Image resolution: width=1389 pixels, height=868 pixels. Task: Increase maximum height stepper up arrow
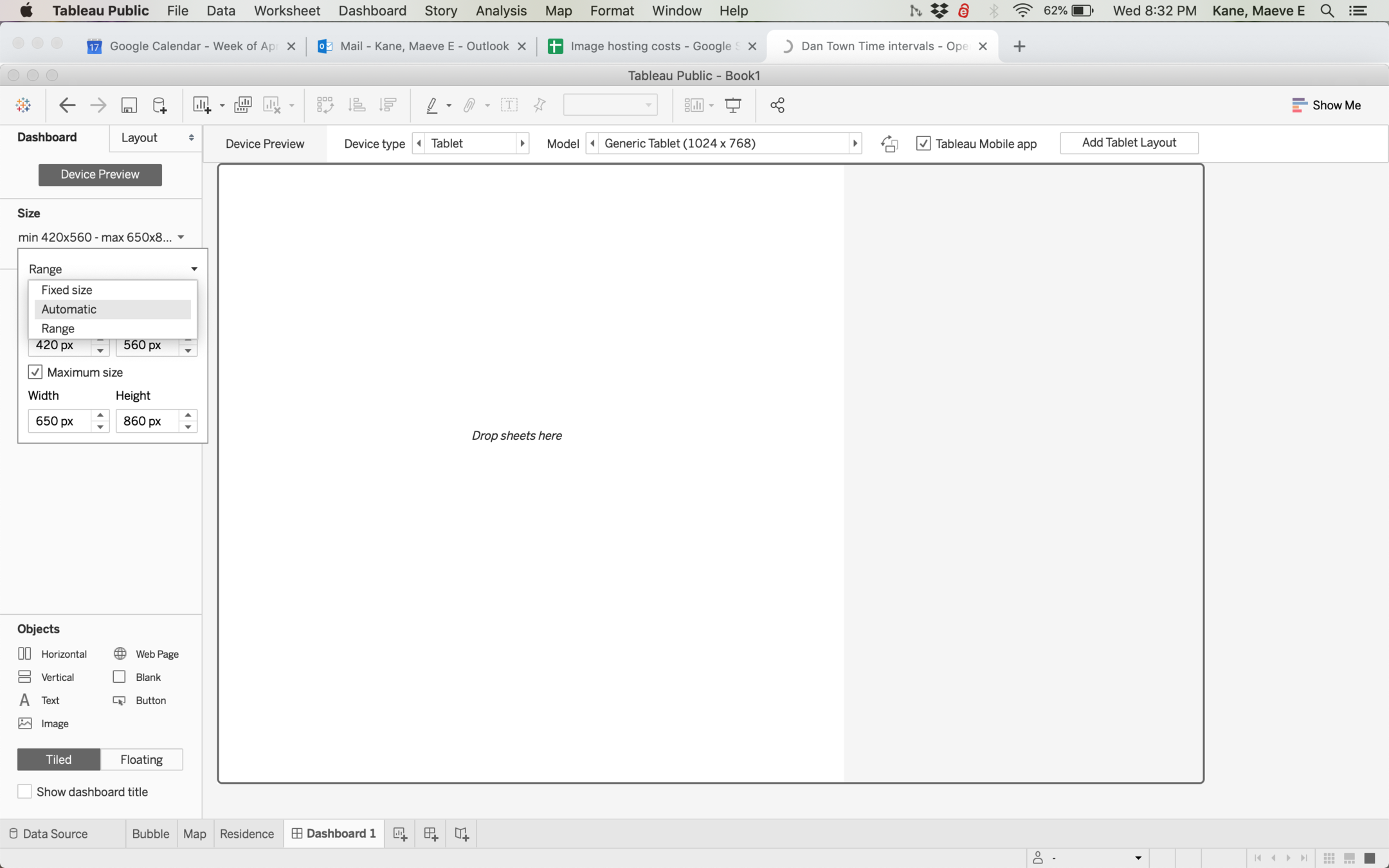click(188, 415)
